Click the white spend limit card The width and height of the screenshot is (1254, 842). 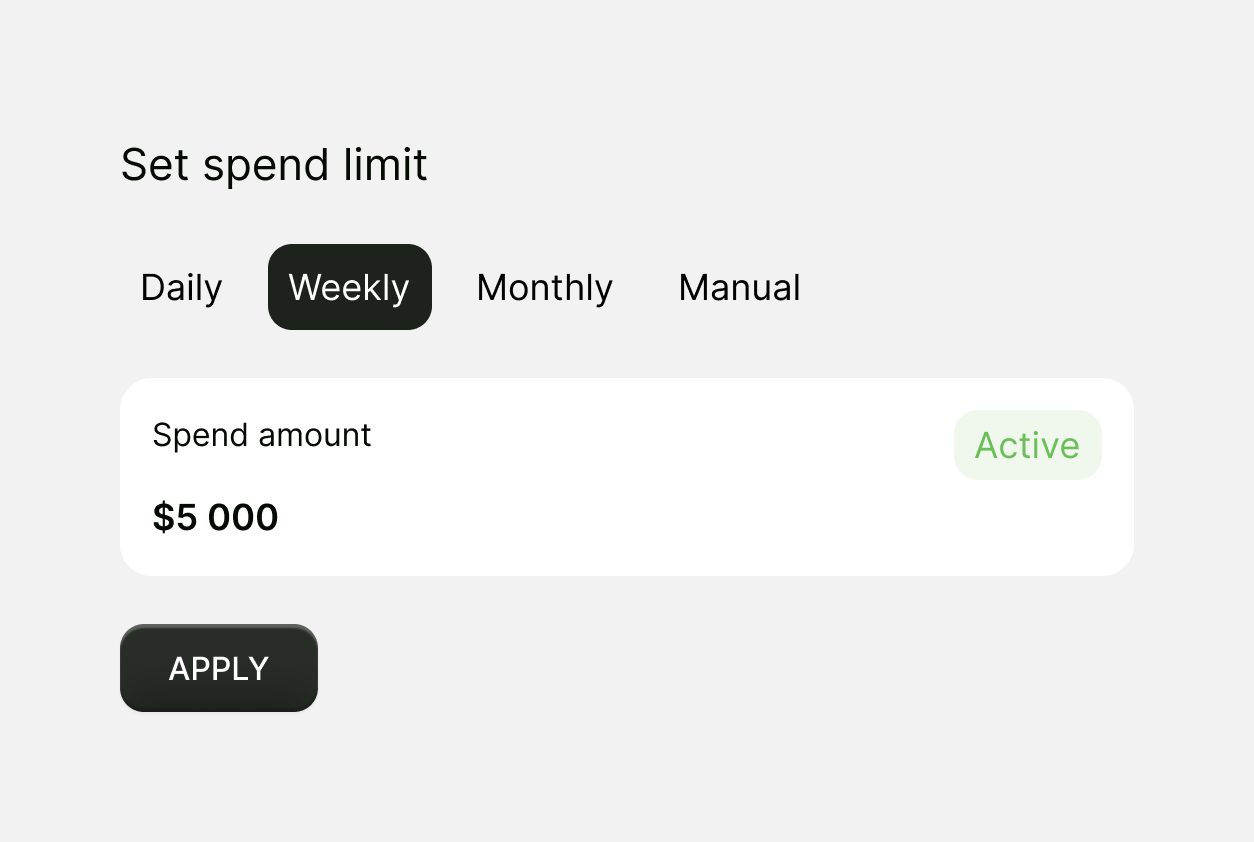point(627,476)
